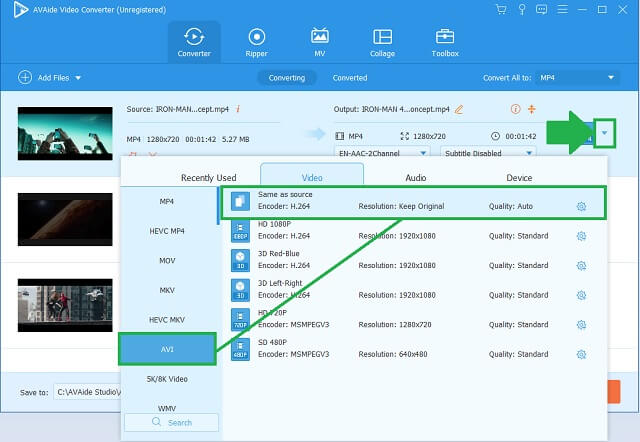Open settings gear for HD 720P preset
Viewport: 640px width, 442px height.
[x=581, y=325]
